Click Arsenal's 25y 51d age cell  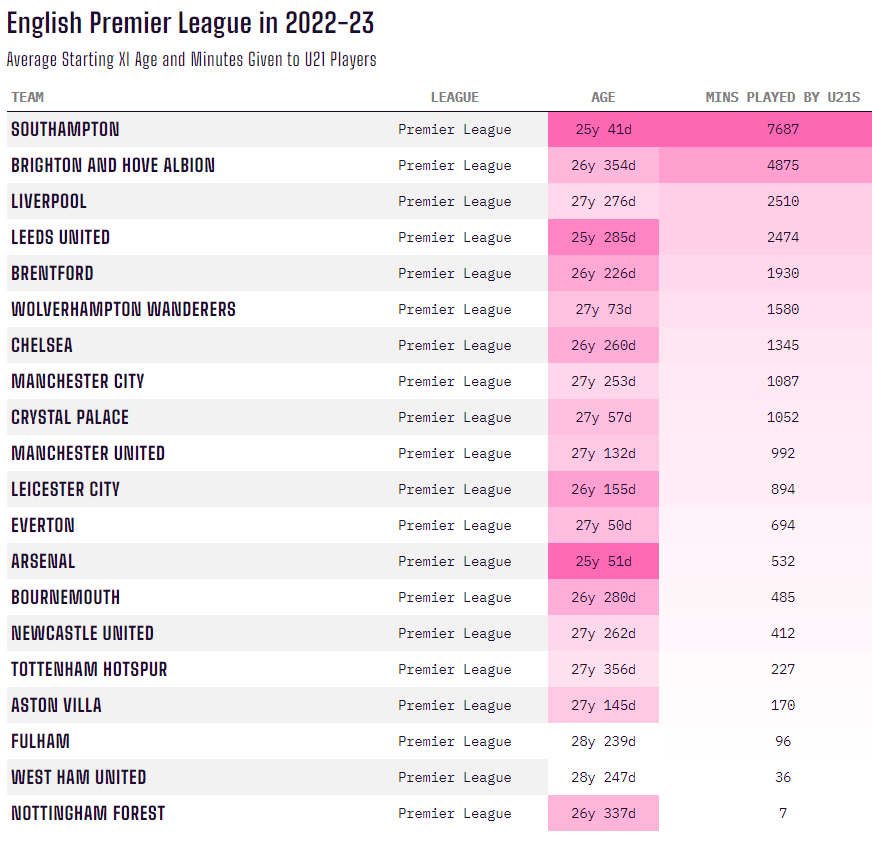coord(603,561)
